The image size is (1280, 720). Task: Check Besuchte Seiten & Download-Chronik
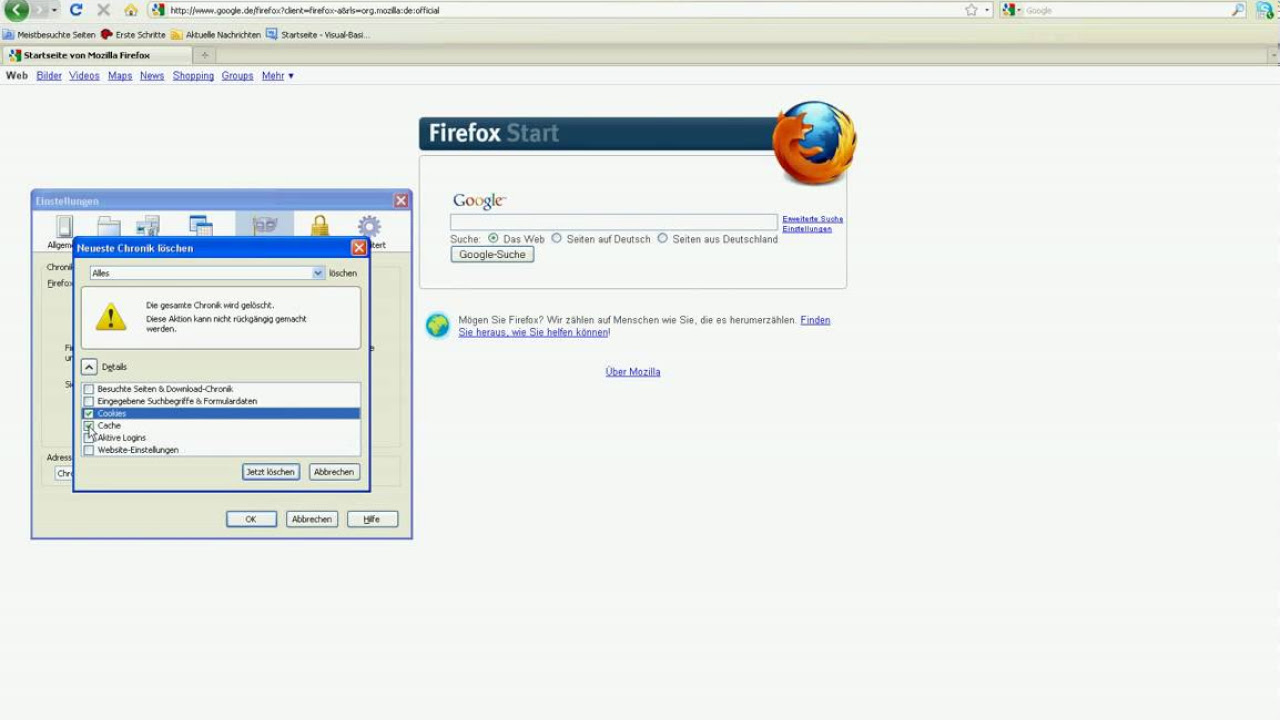(x=89, y=389)
